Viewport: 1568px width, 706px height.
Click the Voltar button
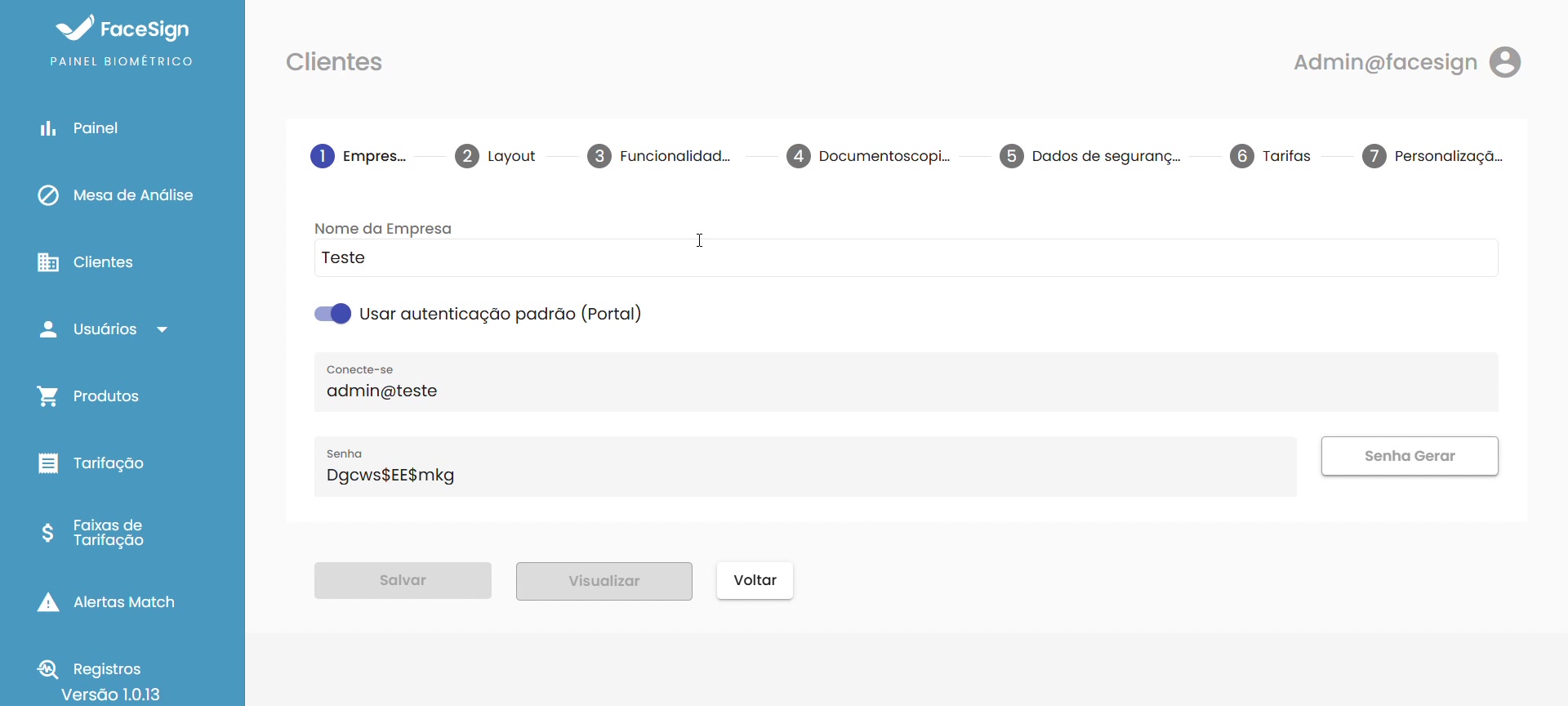[x=755, y=580]
